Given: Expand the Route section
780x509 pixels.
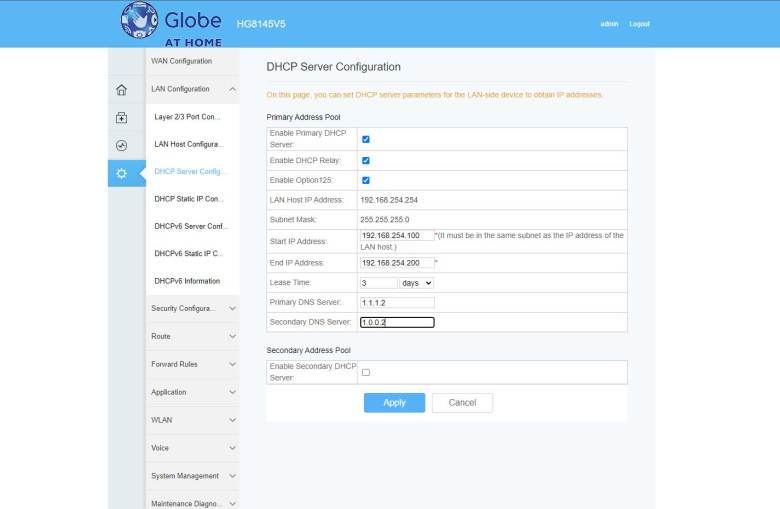Looking at the screenshot, I should (x=193, y=336).
